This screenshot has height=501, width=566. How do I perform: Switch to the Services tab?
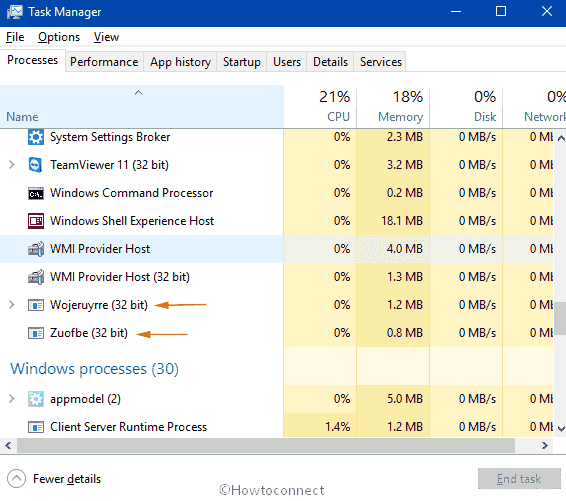coord(380,62)
